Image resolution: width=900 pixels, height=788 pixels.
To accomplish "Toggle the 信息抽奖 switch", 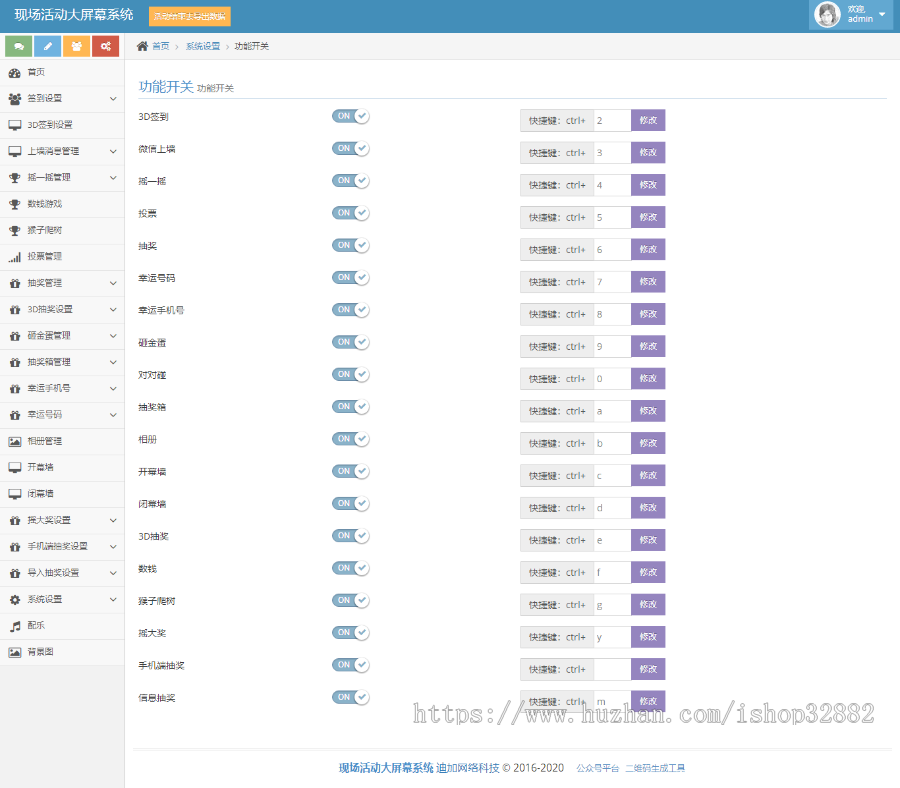I will (x=350, y=697).
